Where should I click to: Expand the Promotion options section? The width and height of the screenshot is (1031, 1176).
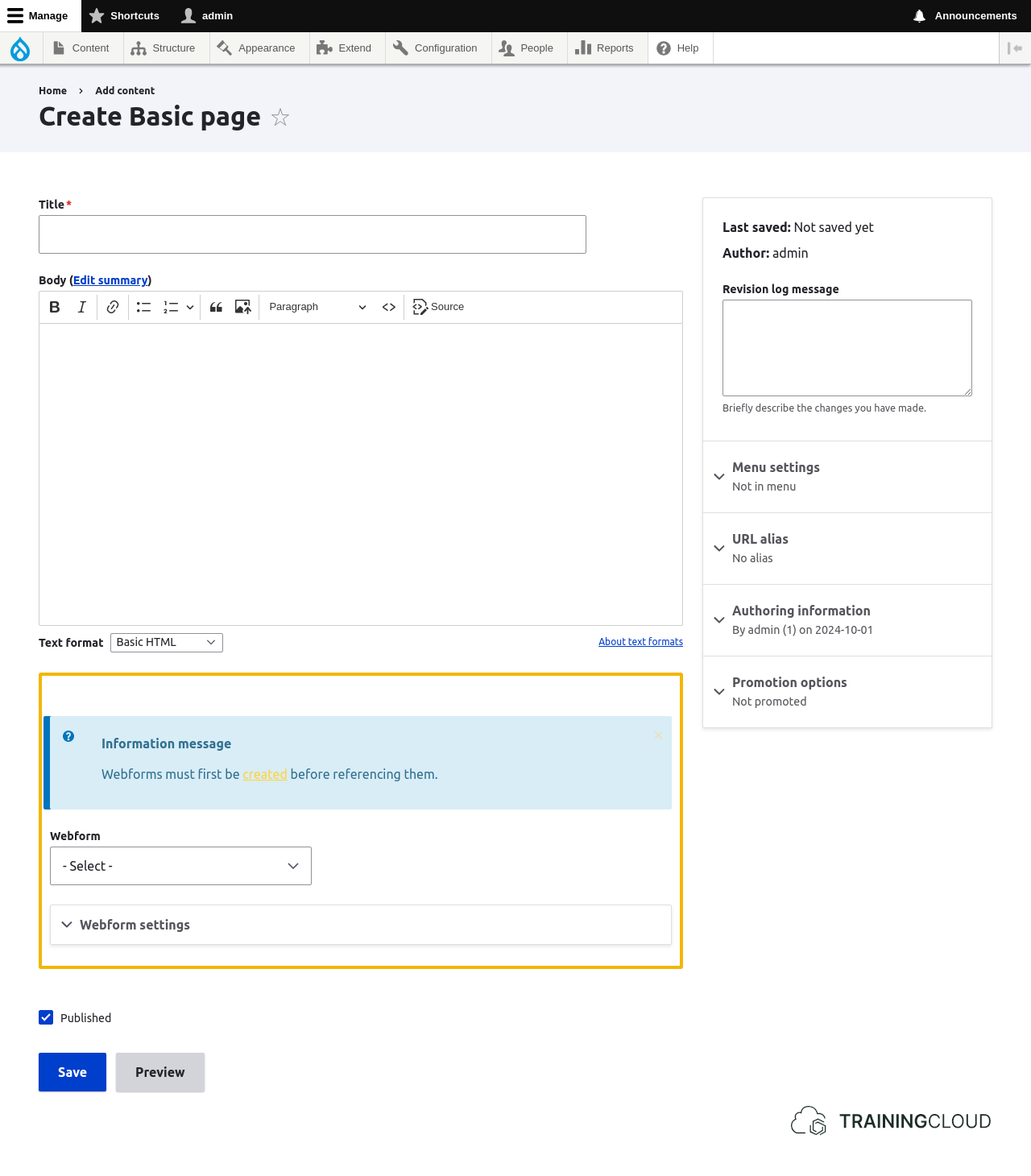tap(847, 692)
